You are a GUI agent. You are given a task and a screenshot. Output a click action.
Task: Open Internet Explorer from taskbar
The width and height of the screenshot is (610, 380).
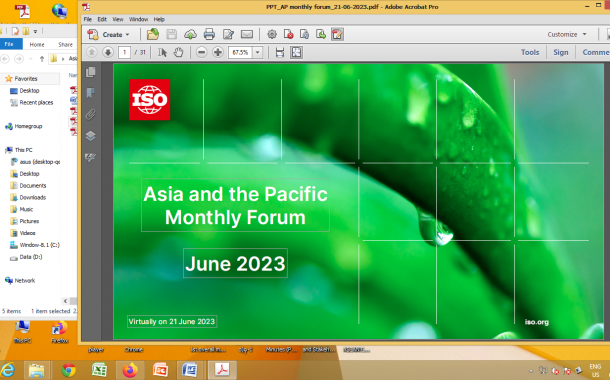8,370
